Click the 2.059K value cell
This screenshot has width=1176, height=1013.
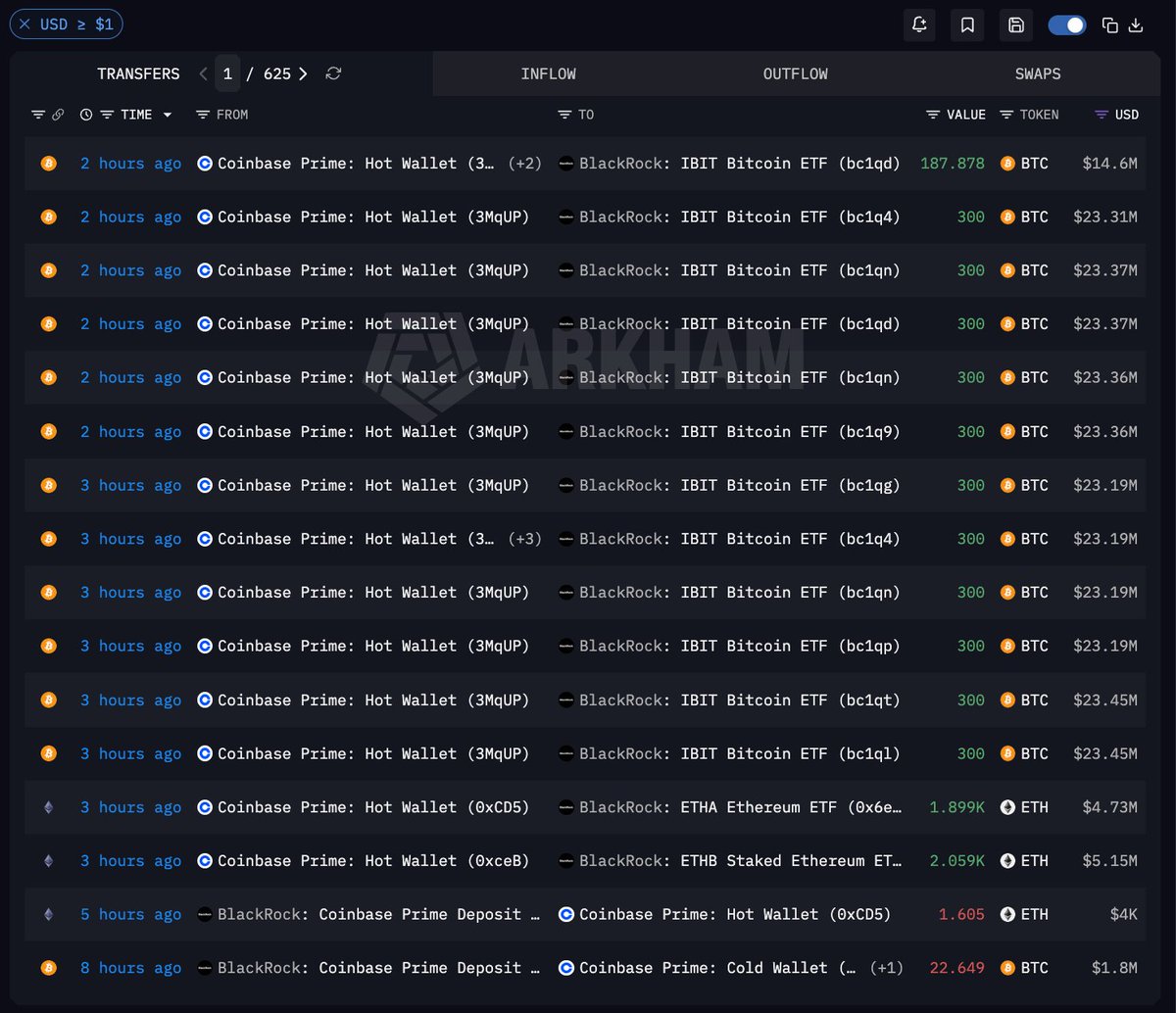(x=957, y=861)
